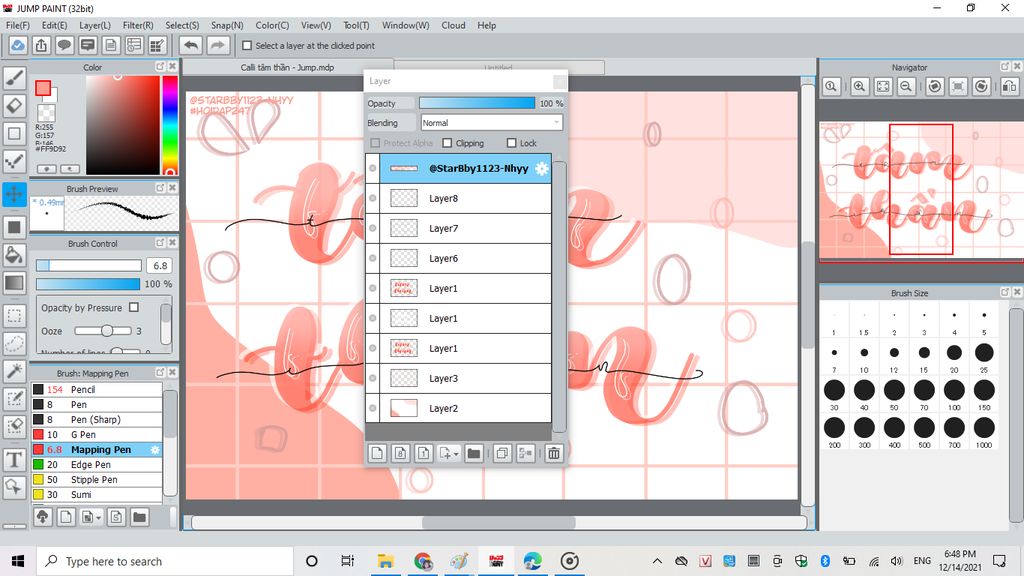Image resolution: width=1024 pixels, height=576 pixels.
Task: Open the Snap(N) menu
Action: coord(227,25)
